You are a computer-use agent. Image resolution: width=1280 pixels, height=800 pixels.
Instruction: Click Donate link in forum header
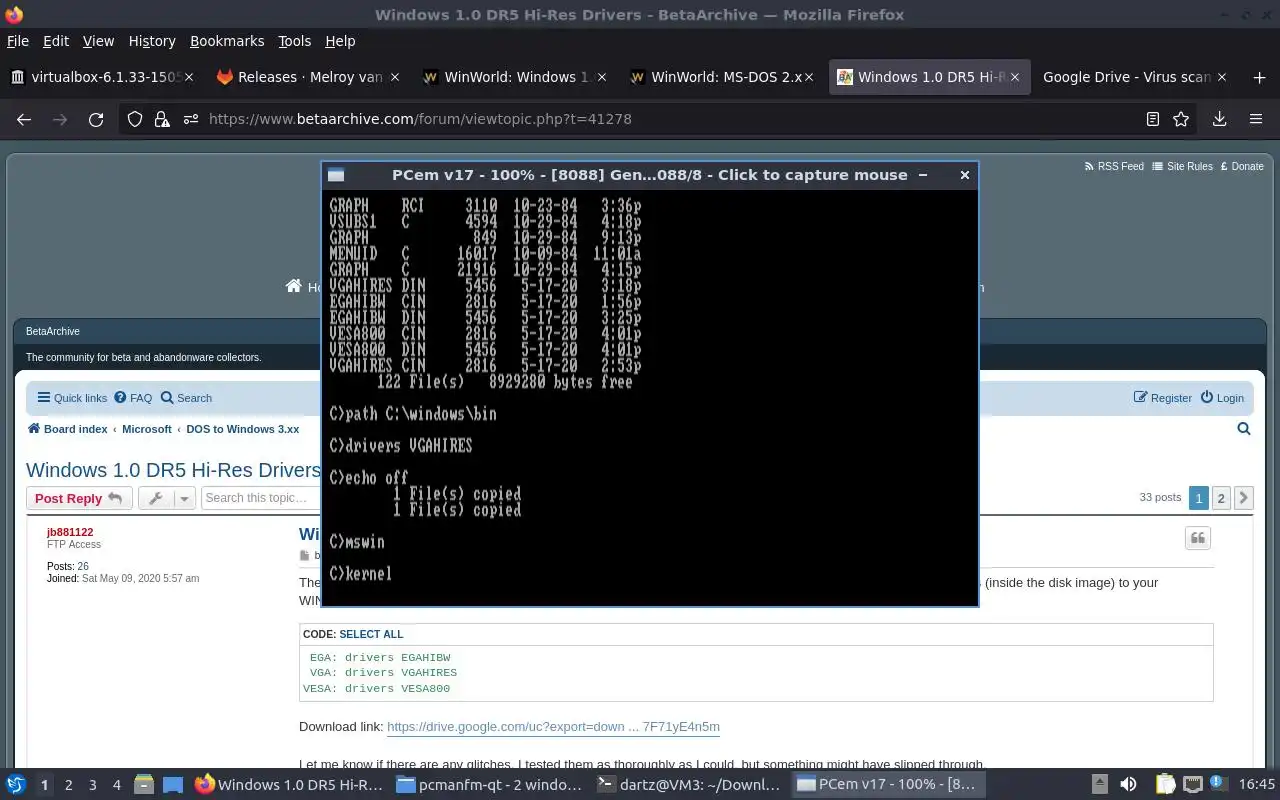tap(1241, 166)
